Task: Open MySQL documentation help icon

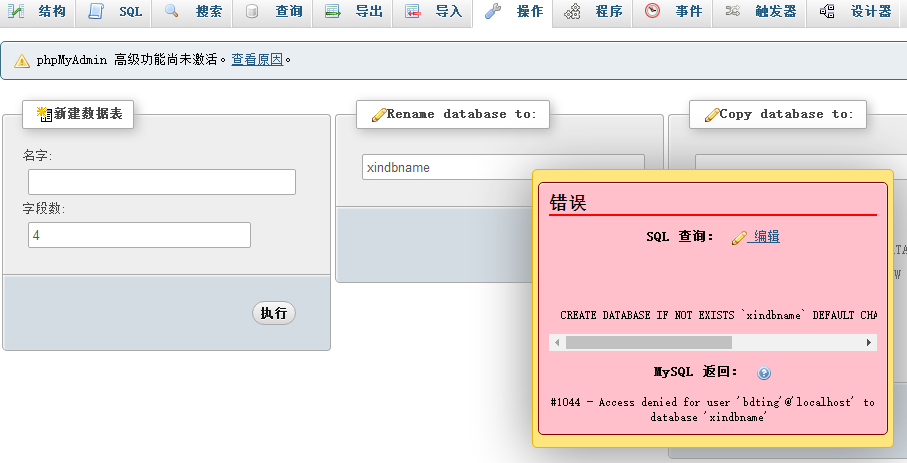Action: tap(764, 373)
